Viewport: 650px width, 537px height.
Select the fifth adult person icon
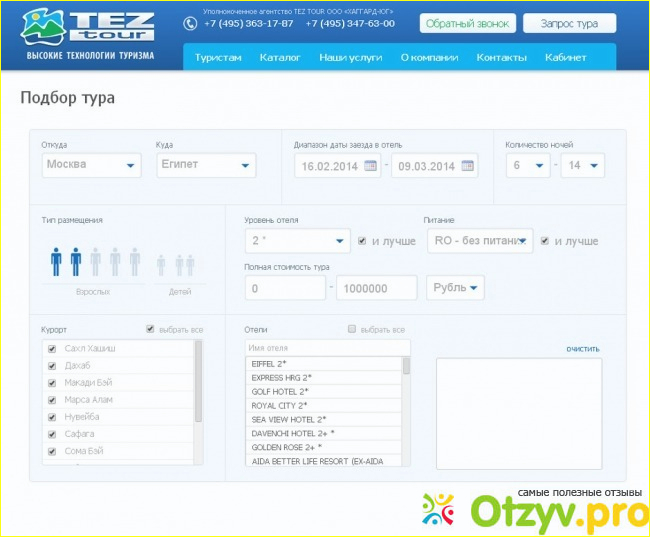[134, 261]
